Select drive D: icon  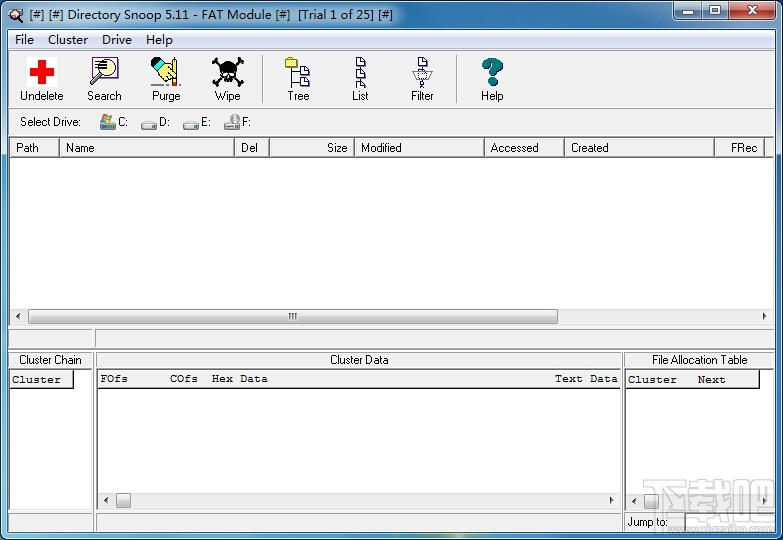[x=149, y=124]
